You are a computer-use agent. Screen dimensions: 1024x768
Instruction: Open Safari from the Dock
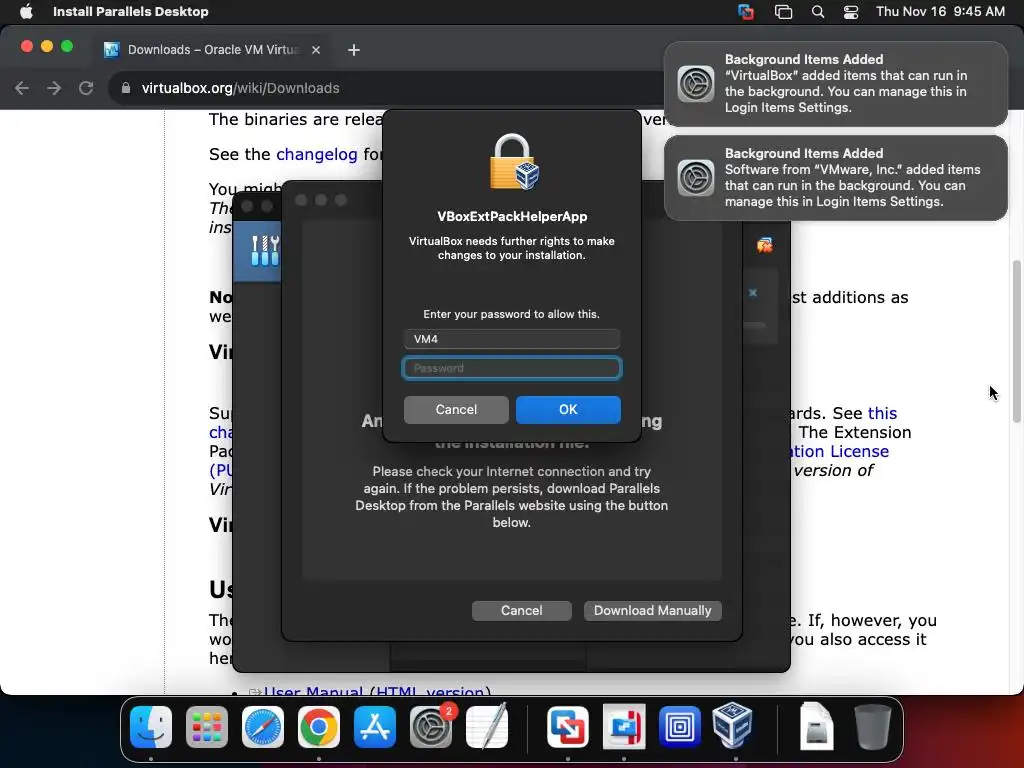click(263, 727)
